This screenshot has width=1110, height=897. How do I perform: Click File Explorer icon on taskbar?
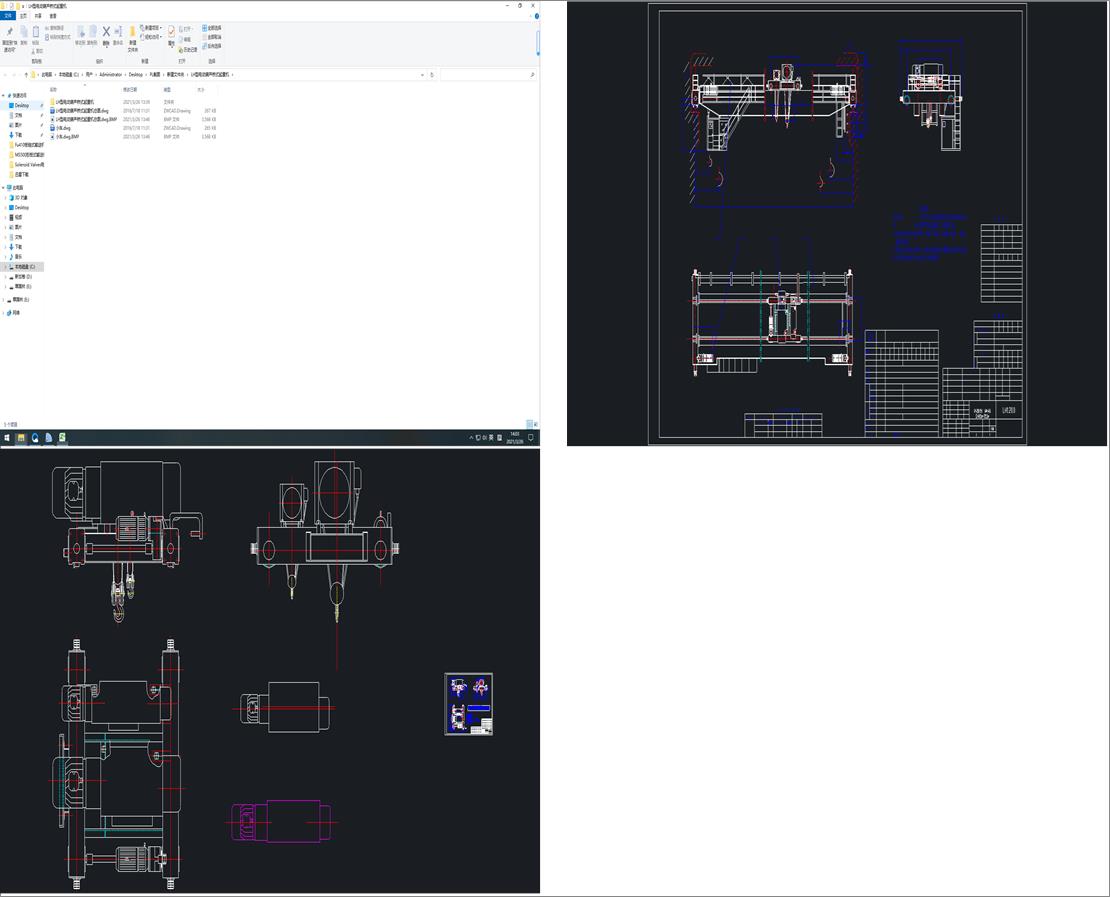coord(21,438)
